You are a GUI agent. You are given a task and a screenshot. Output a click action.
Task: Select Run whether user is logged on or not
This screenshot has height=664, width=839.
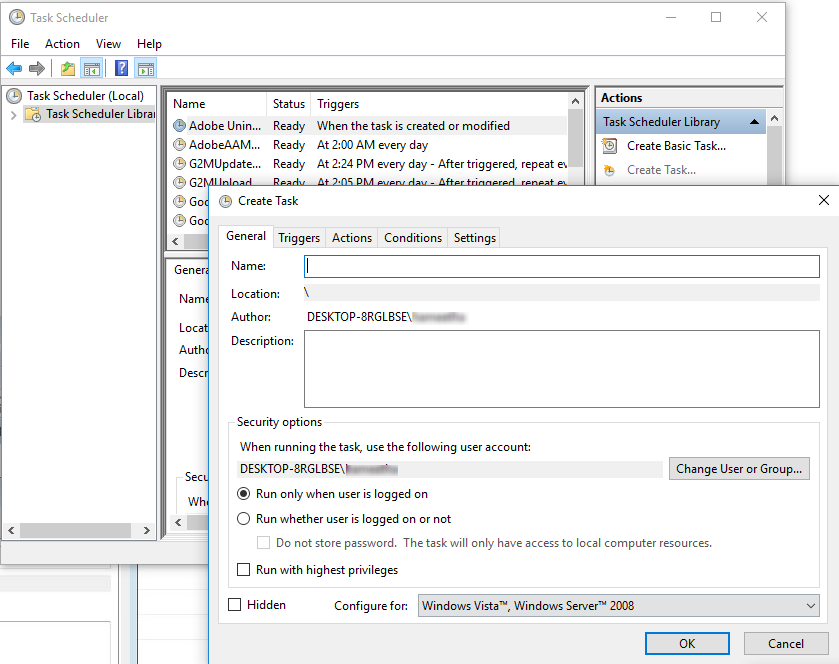(x=243, y=519)
